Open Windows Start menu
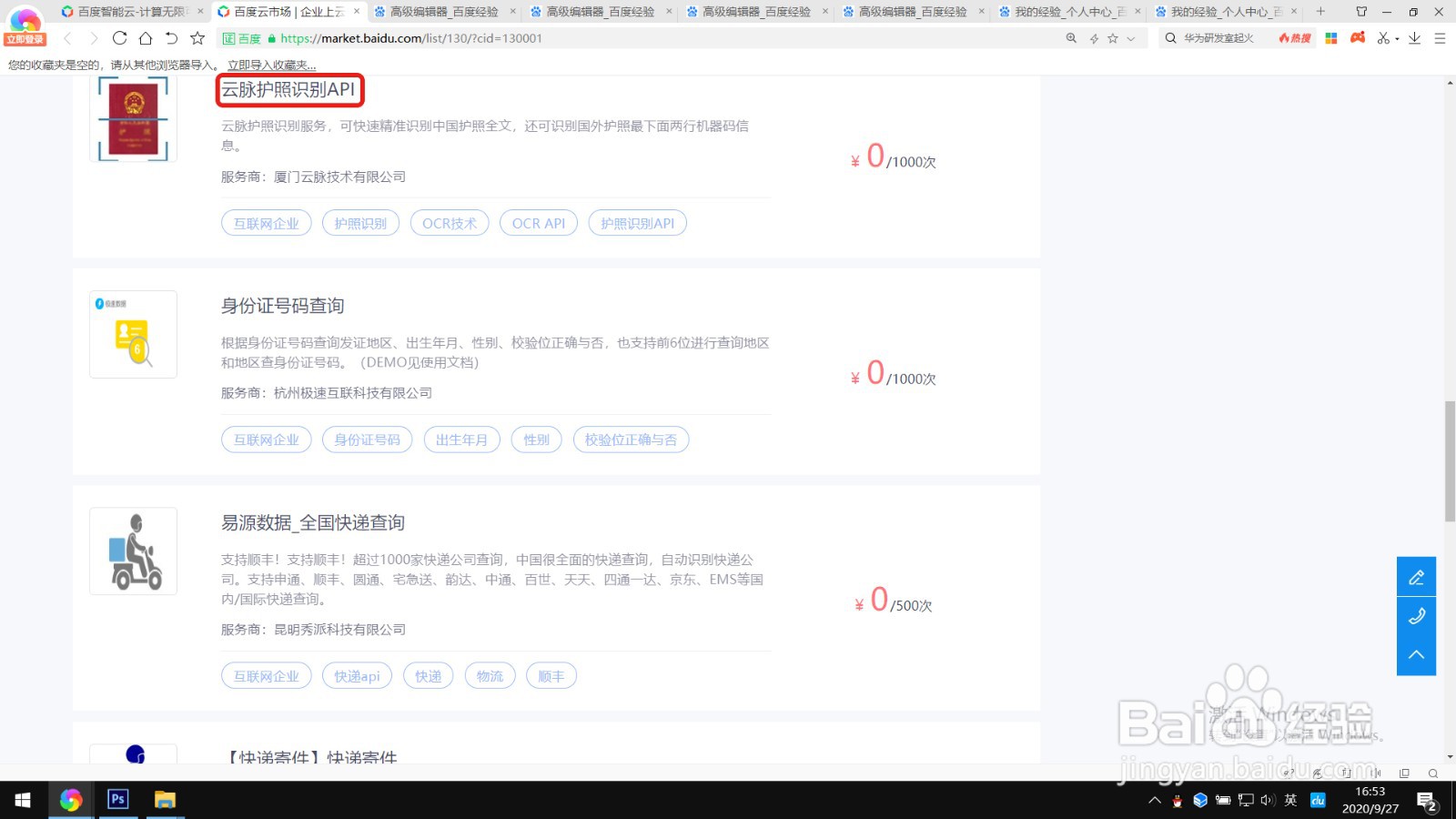Image resolution: width=1456 pixels, height=819 pixels. [x=23, y=800]
